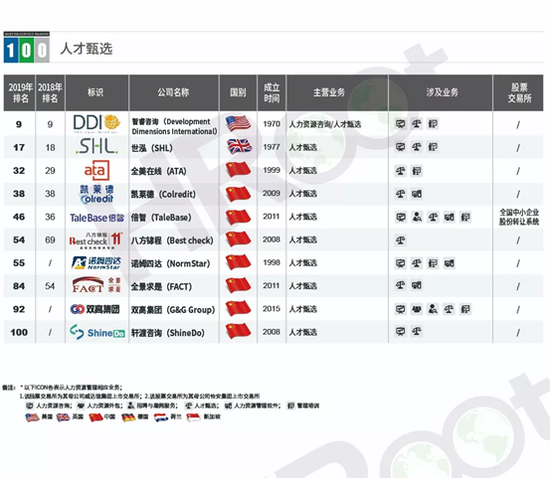
Task: Click the scale icon in the ShineDo row
Action: 416,331
